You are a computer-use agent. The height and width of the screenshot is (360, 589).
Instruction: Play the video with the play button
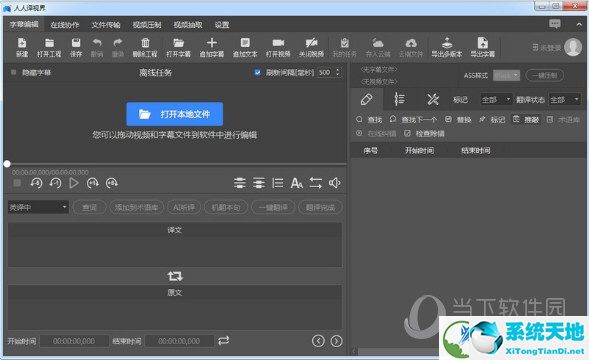[74, 183]
